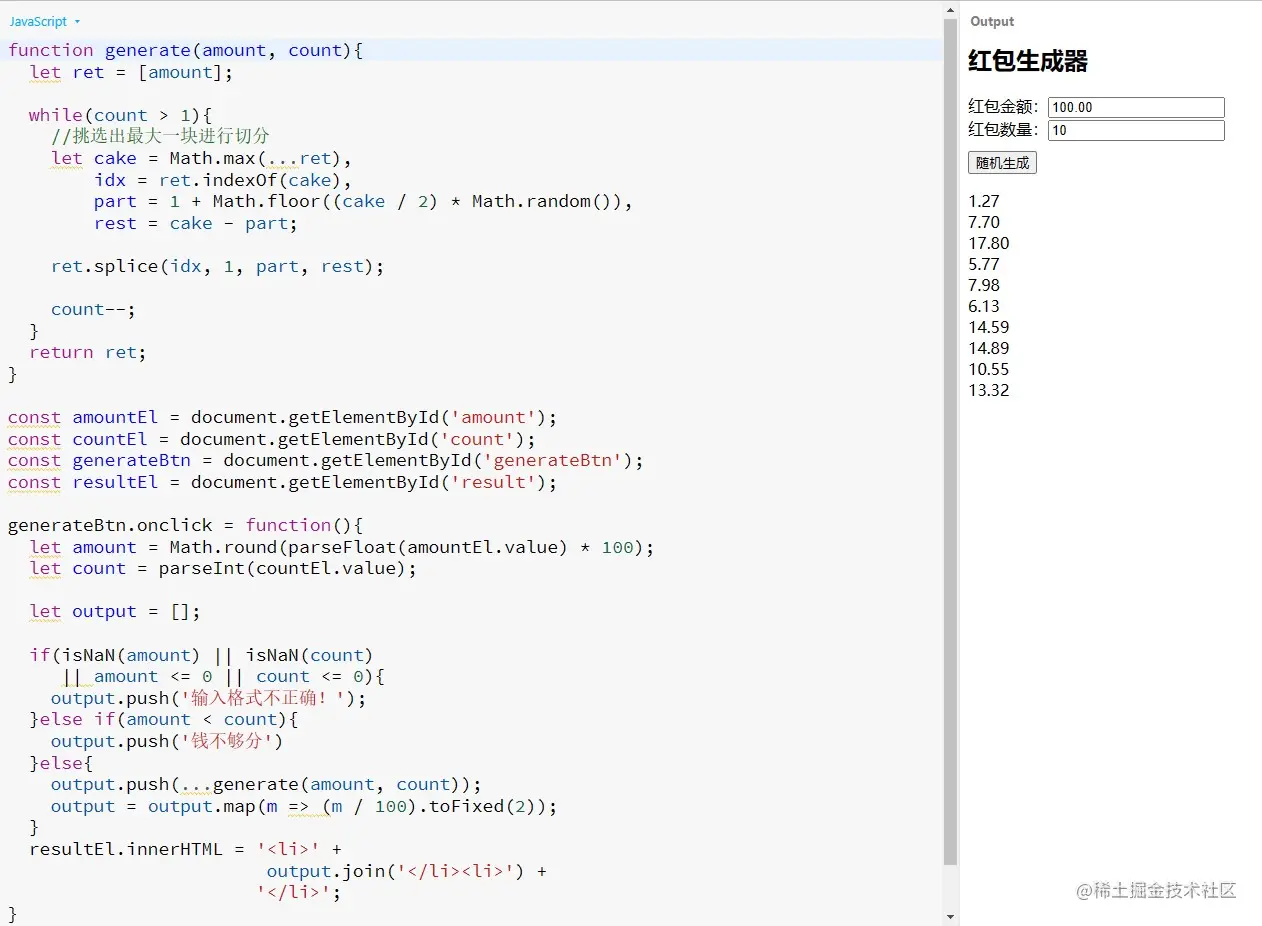Click the line 'while(count > 1){'

[x=121, y=115]
